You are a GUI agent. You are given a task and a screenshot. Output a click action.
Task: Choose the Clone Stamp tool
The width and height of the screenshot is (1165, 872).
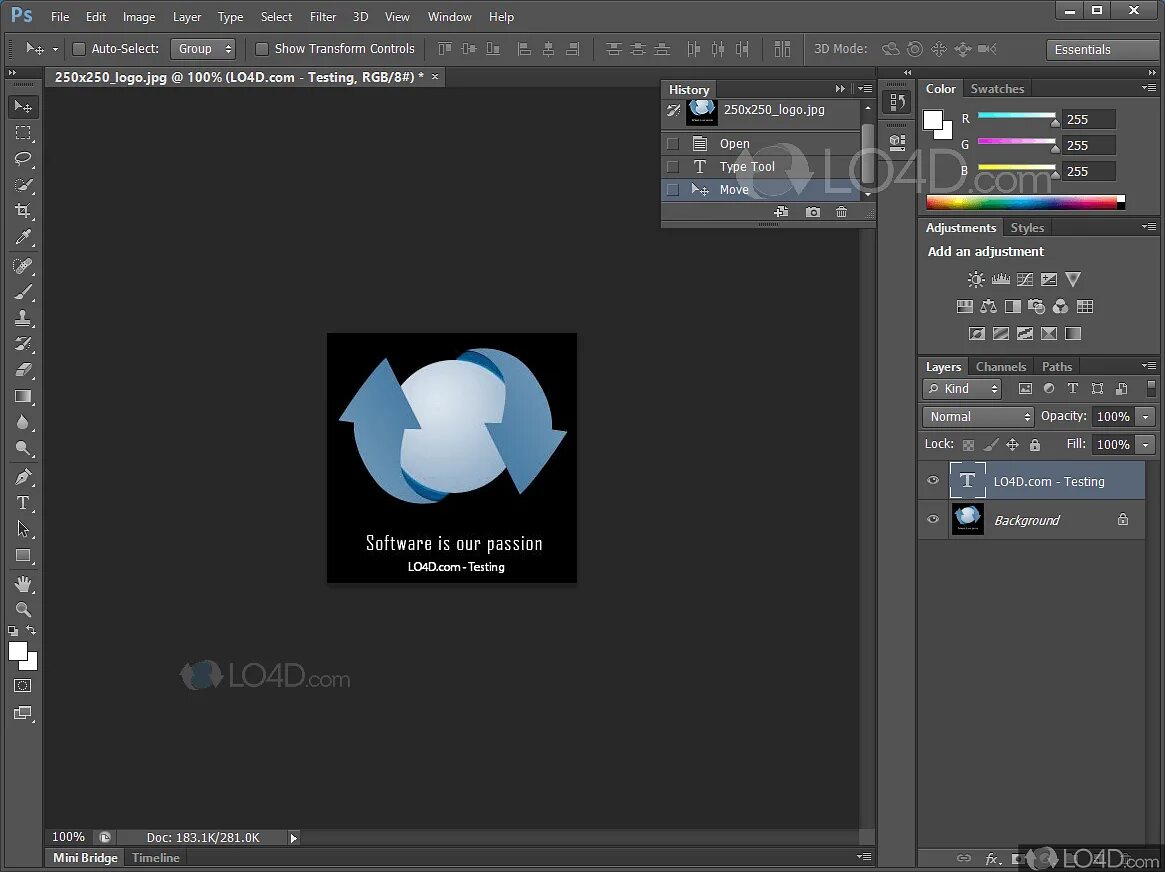23,318
